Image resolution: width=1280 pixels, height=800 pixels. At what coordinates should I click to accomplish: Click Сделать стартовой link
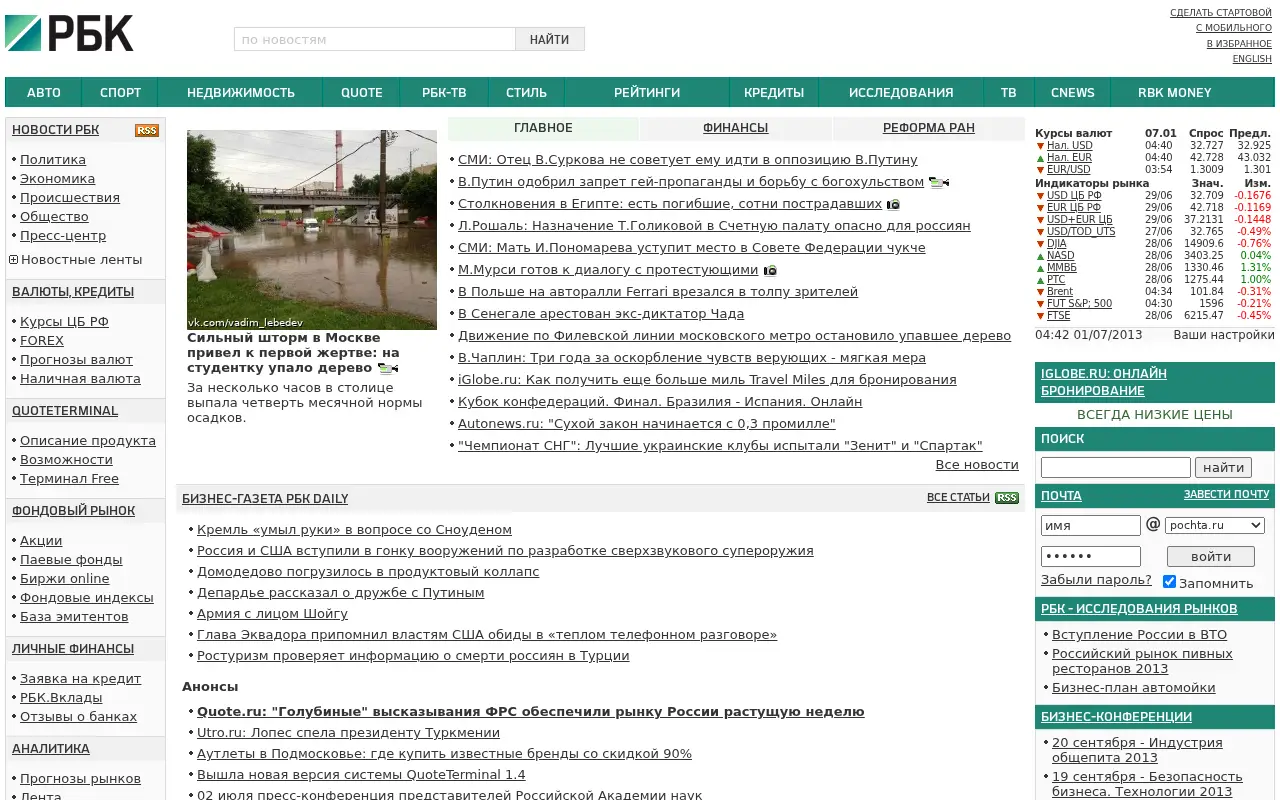(x=1221, y=13)
